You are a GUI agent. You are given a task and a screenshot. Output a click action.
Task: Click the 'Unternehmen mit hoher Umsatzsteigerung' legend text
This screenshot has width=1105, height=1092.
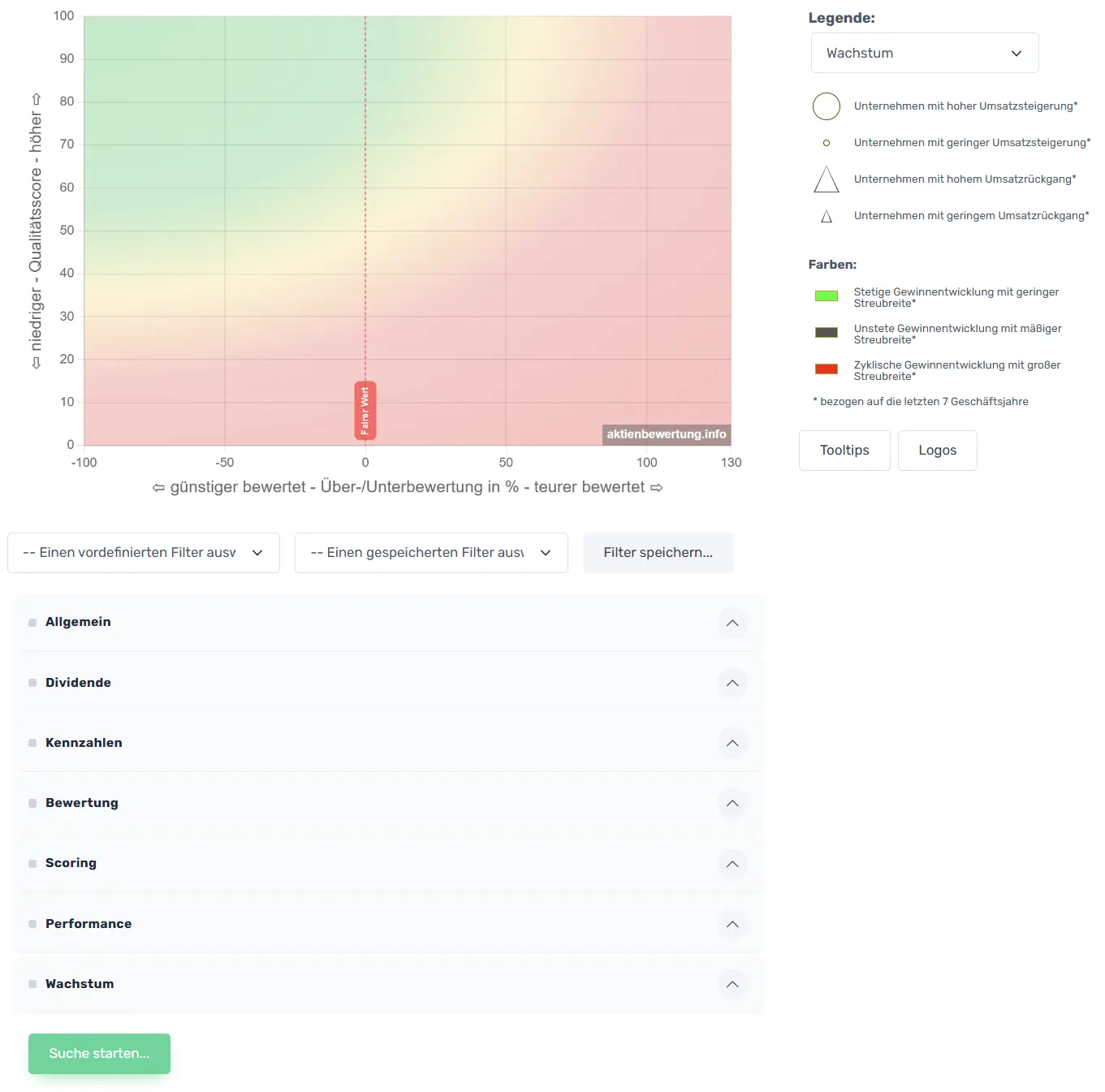[x=965, y=106]
